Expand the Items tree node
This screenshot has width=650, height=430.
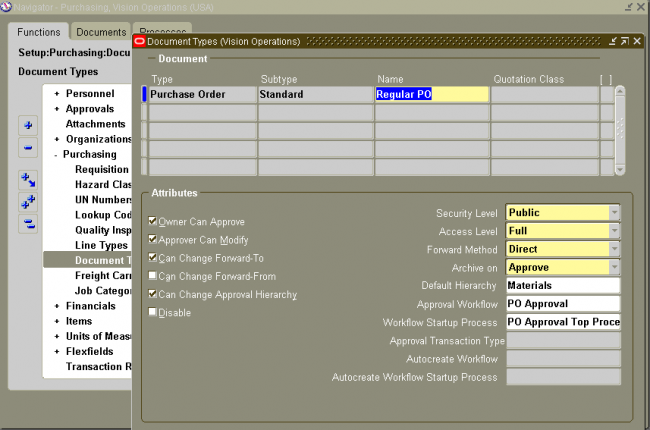57,321
